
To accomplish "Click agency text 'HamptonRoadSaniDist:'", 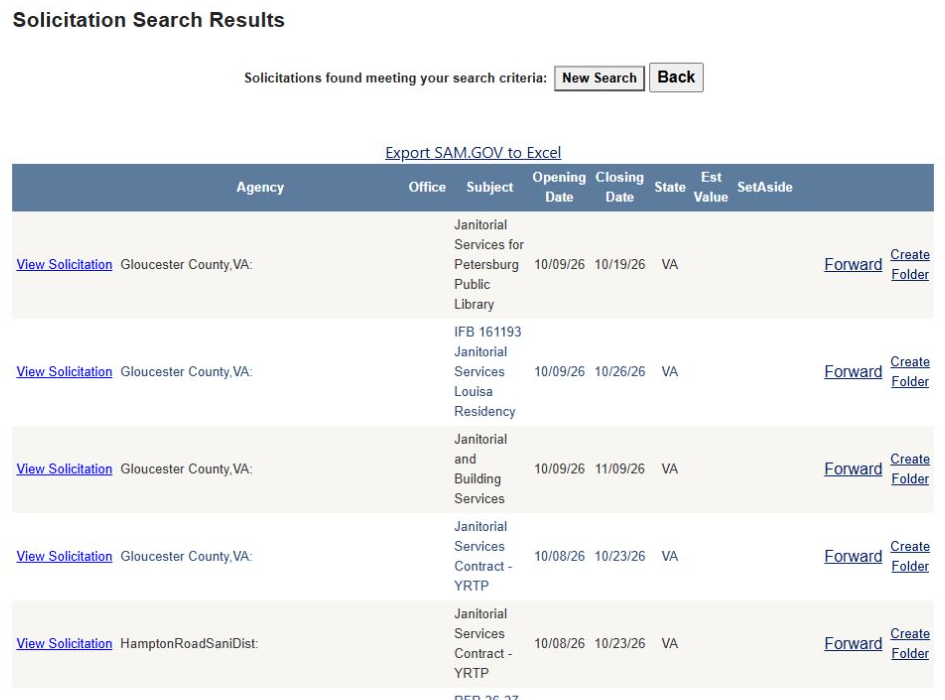I will point(189,644).
